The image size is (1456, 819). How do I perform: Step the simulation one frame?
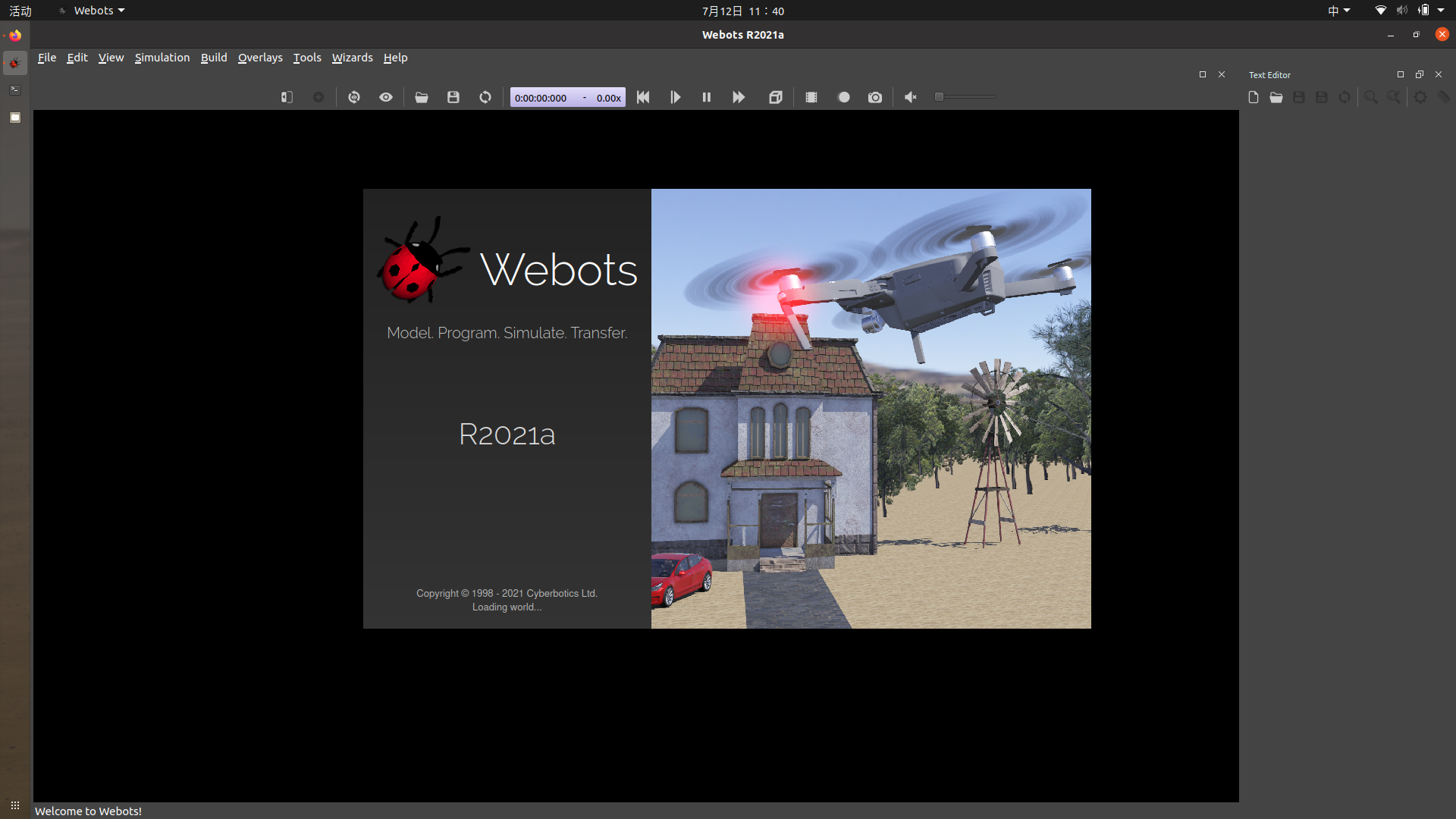675,97
